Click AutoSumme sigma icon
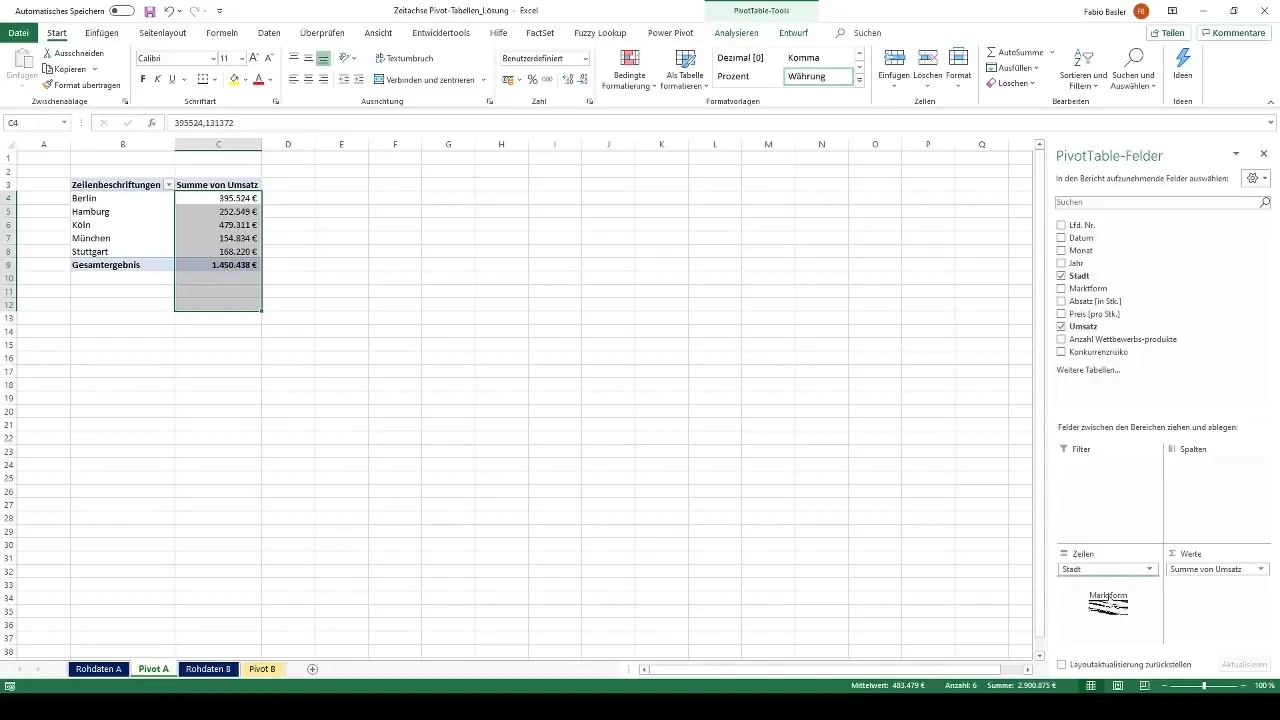The height and width of the screenshot is (720, 1280). click(991, 52)
